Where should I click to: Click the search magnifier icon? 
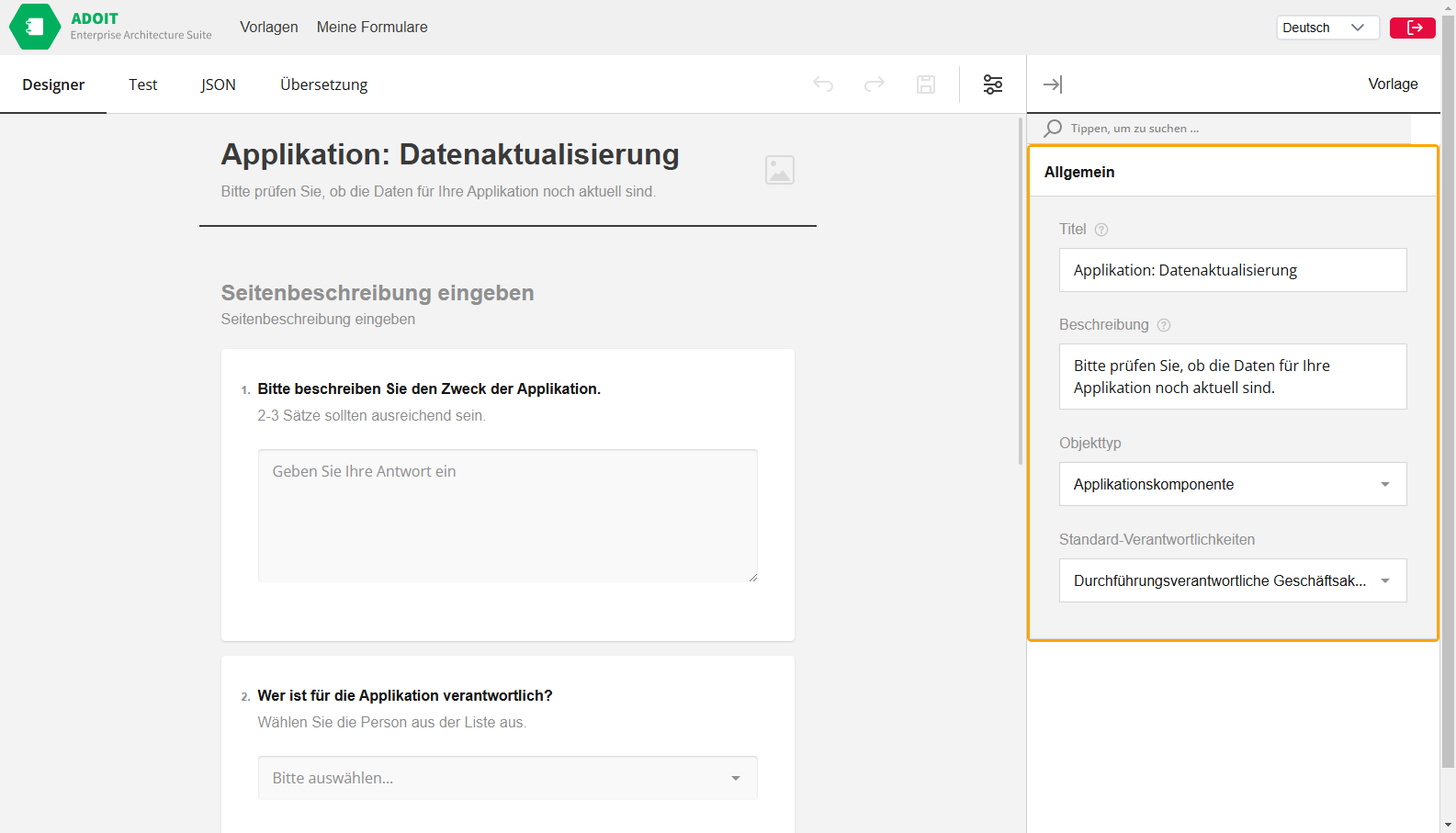click(x=1054, y=129)
